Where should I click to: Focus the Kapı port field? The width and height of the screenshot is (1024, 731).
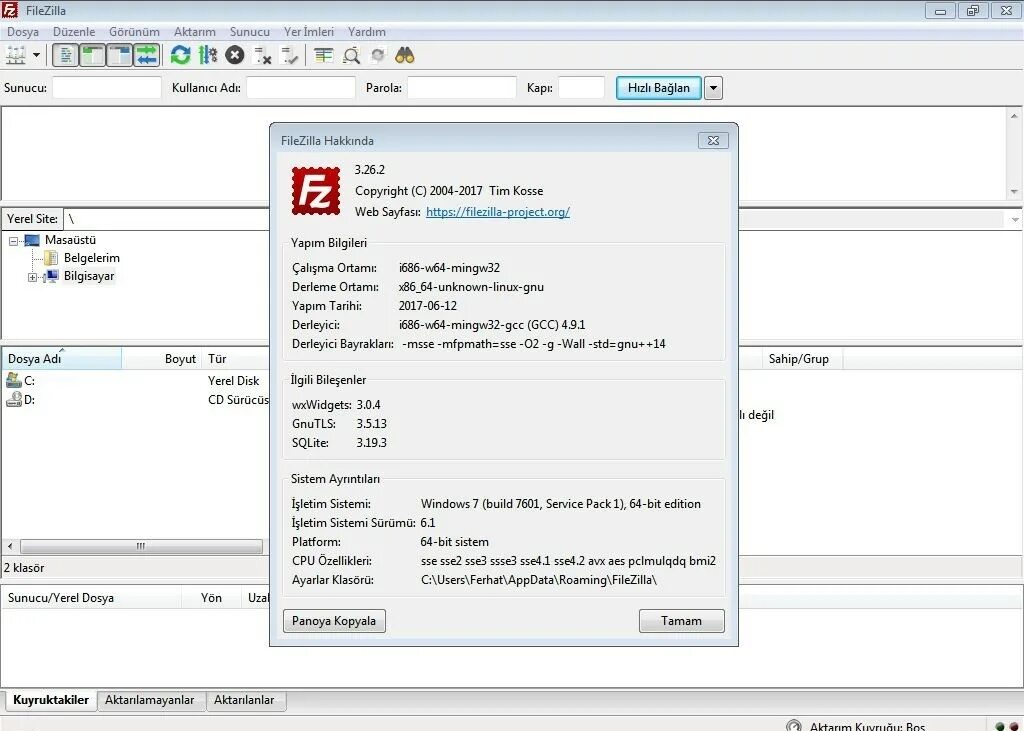[582, 88]
